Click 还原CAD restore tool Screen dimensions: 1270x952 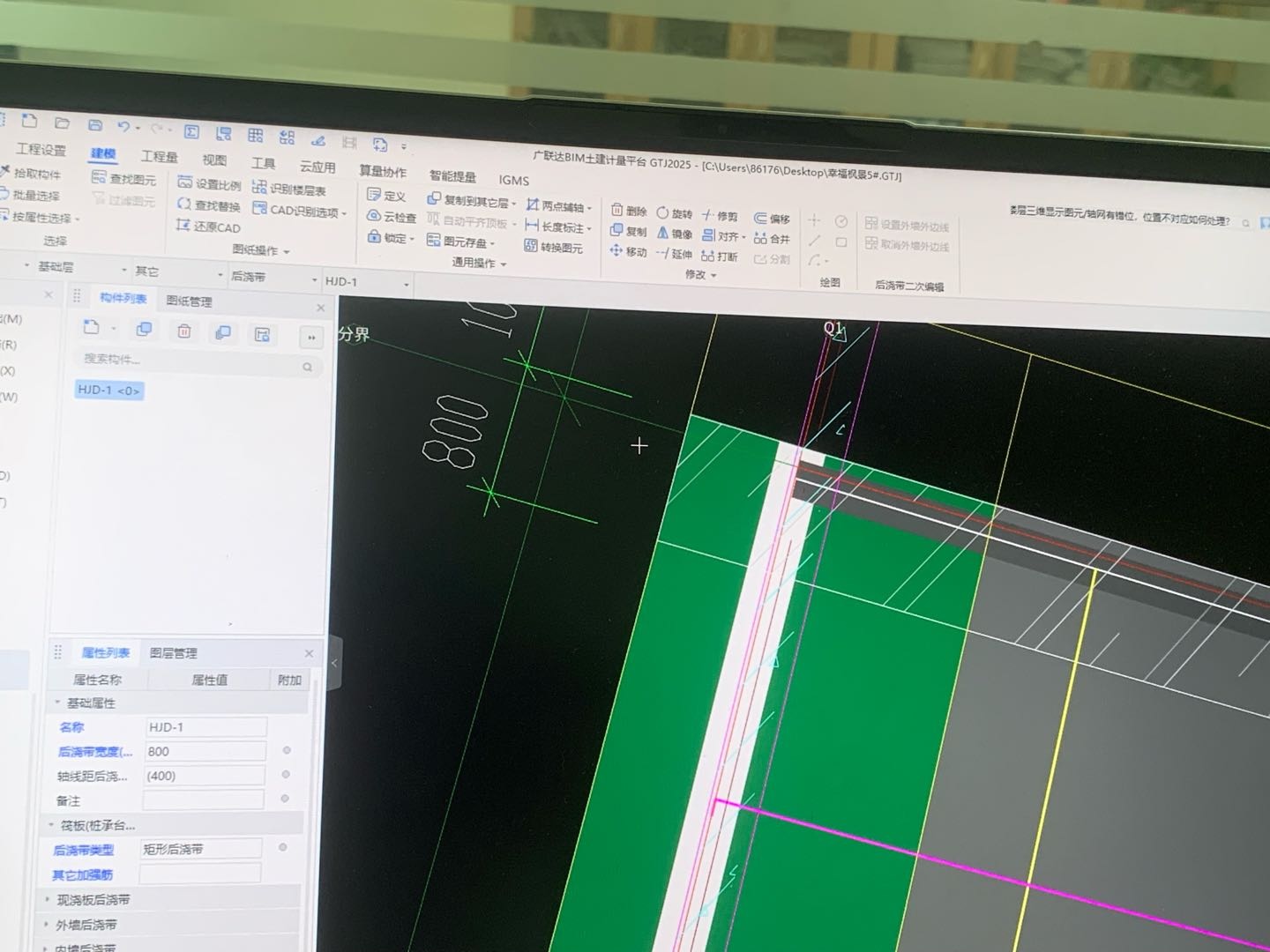coord(209,227)
